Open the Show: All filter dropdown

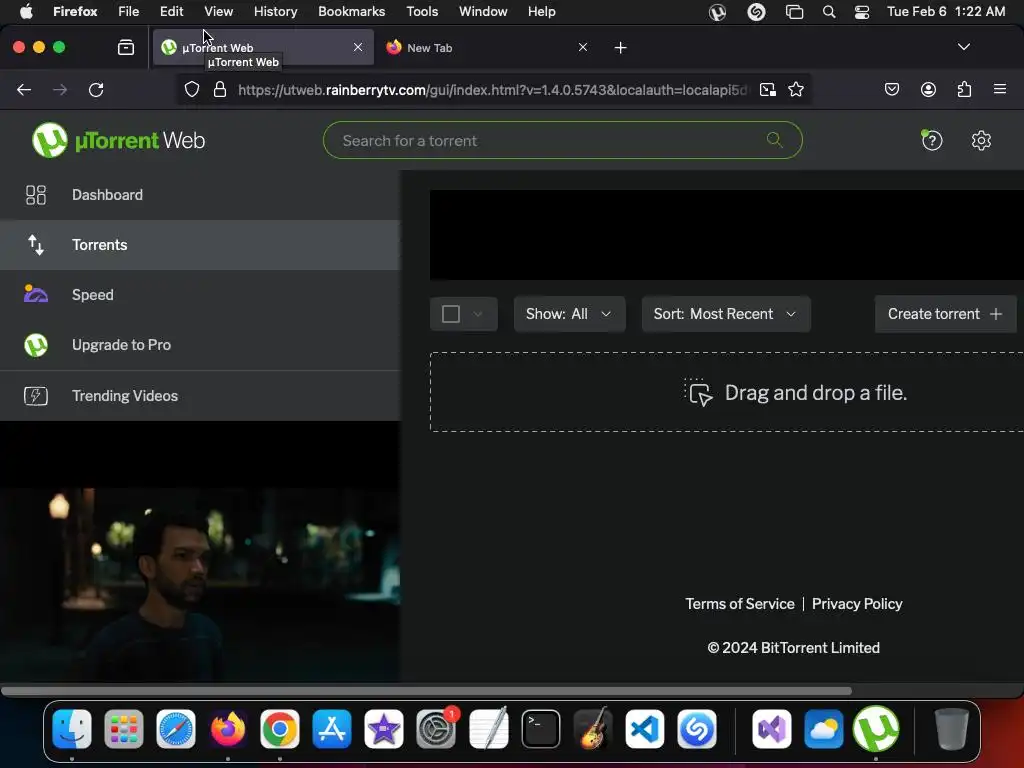tap(569, 314)
